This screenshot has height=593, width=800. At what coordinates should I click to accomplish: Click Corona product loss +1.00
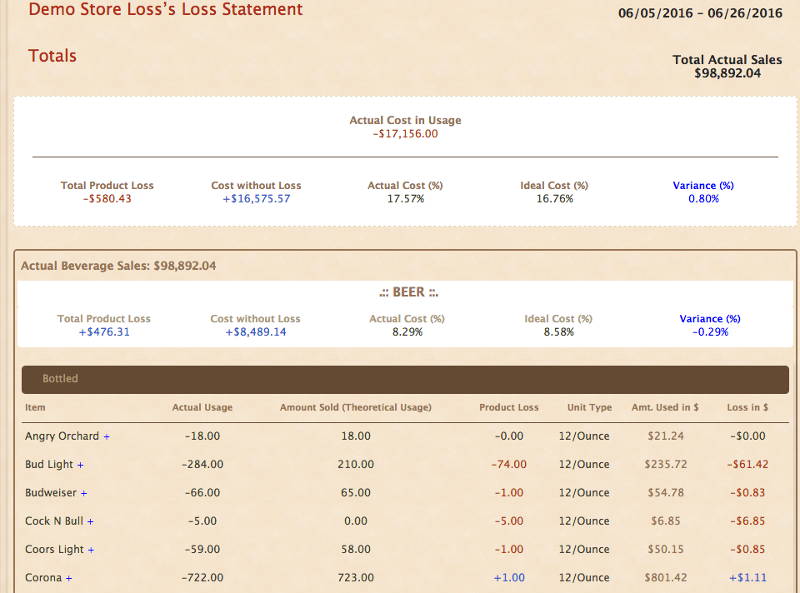tap(509, 578)
